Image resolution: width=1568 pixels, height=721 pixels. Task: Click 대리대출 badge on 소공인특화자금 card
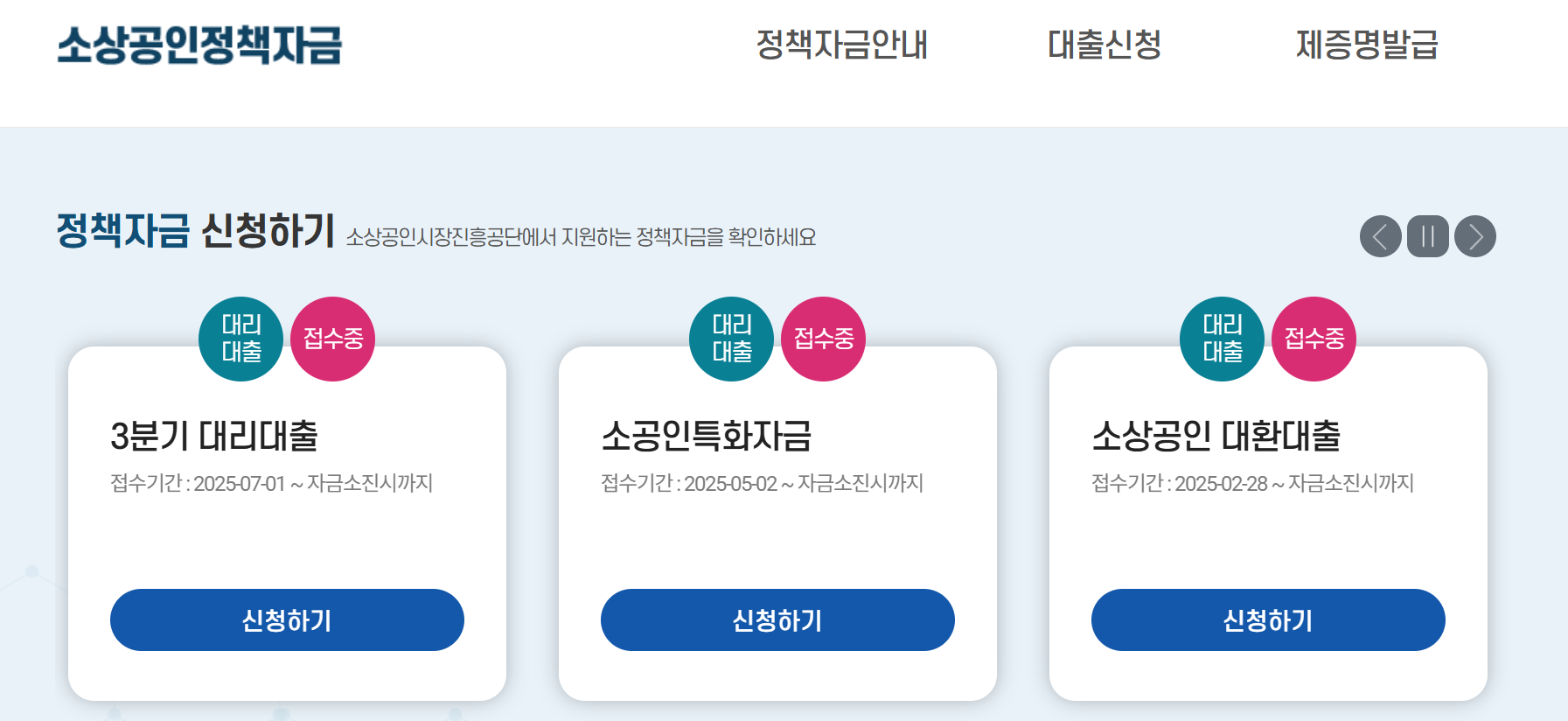click(x=731, y=339)
